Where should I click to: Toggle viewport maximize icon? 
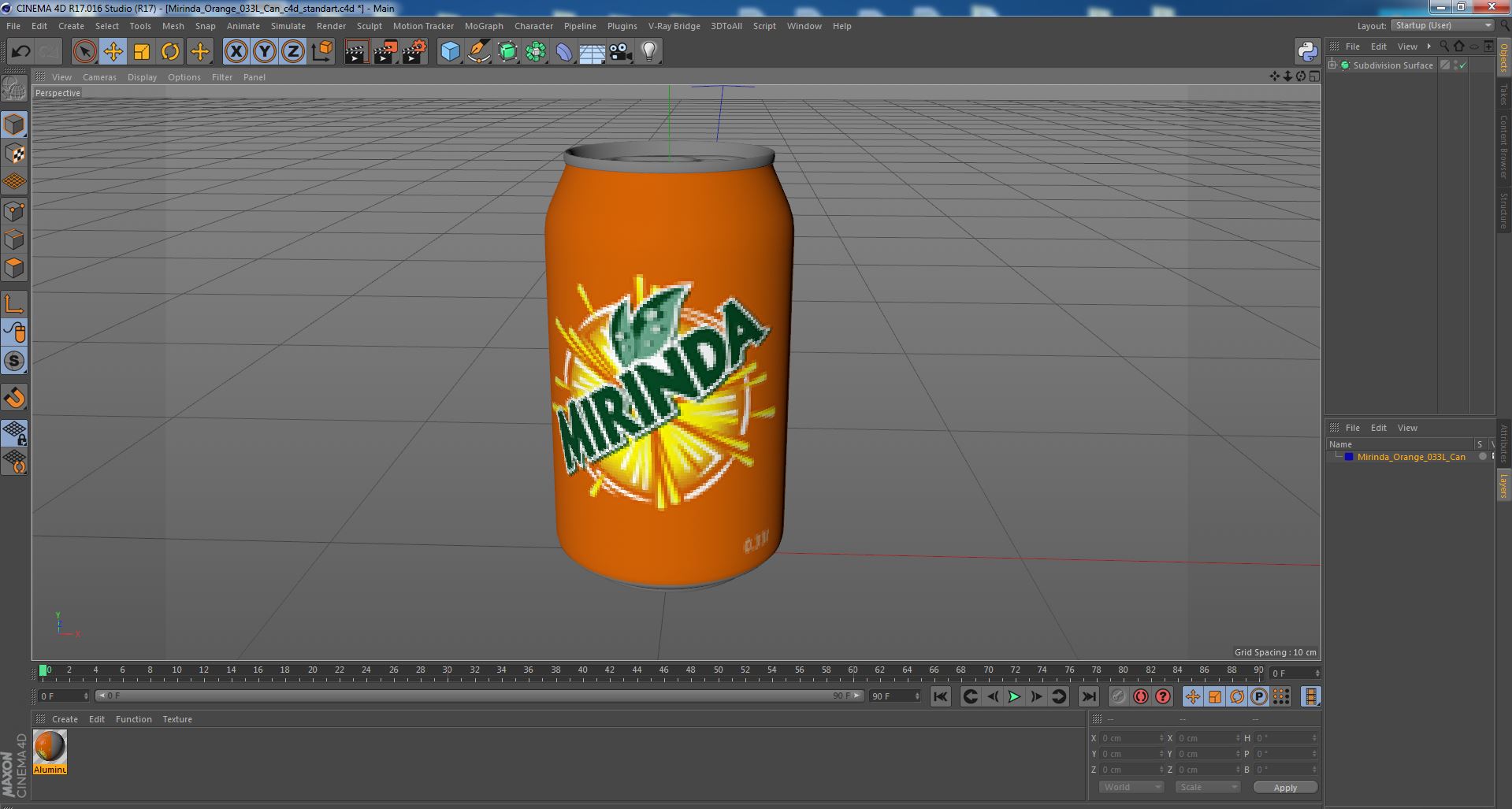(1313, 76)
